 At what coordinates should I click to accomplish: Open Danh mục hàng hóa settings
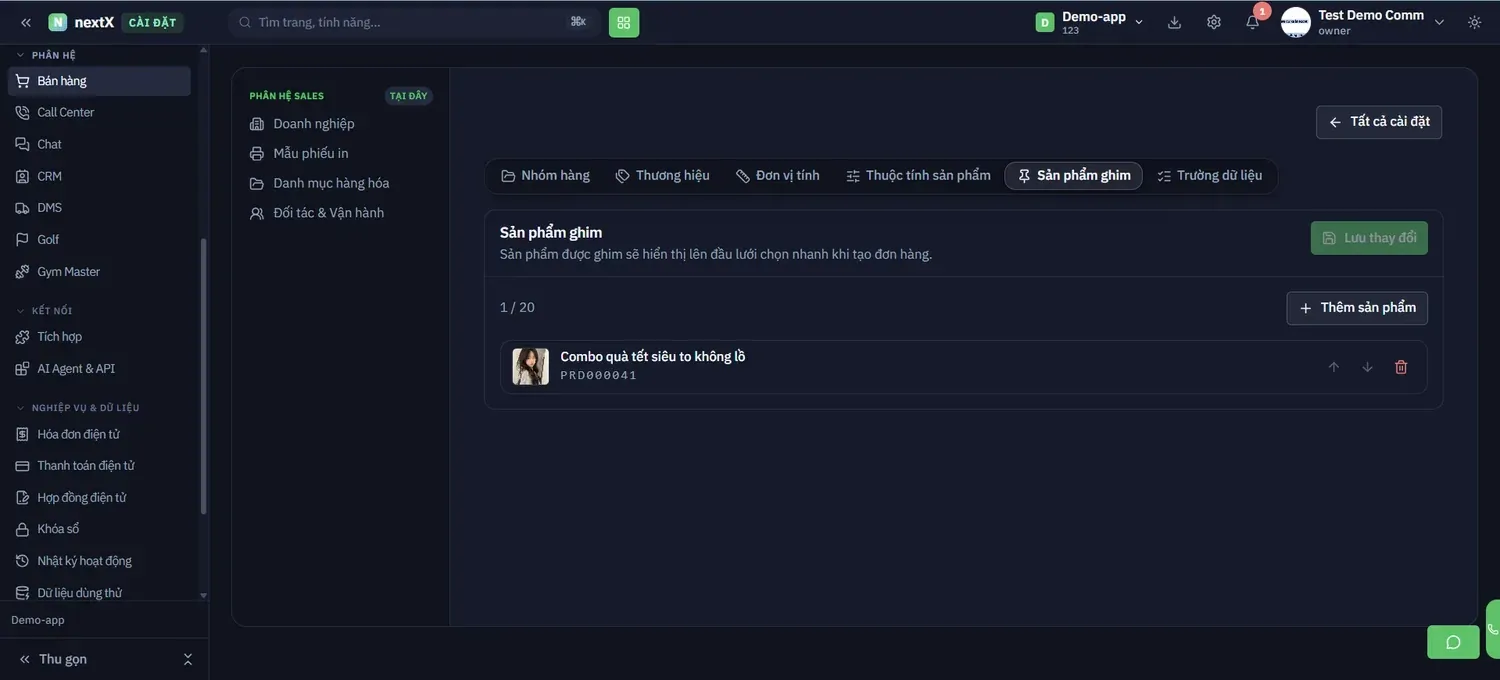[340, 184]
